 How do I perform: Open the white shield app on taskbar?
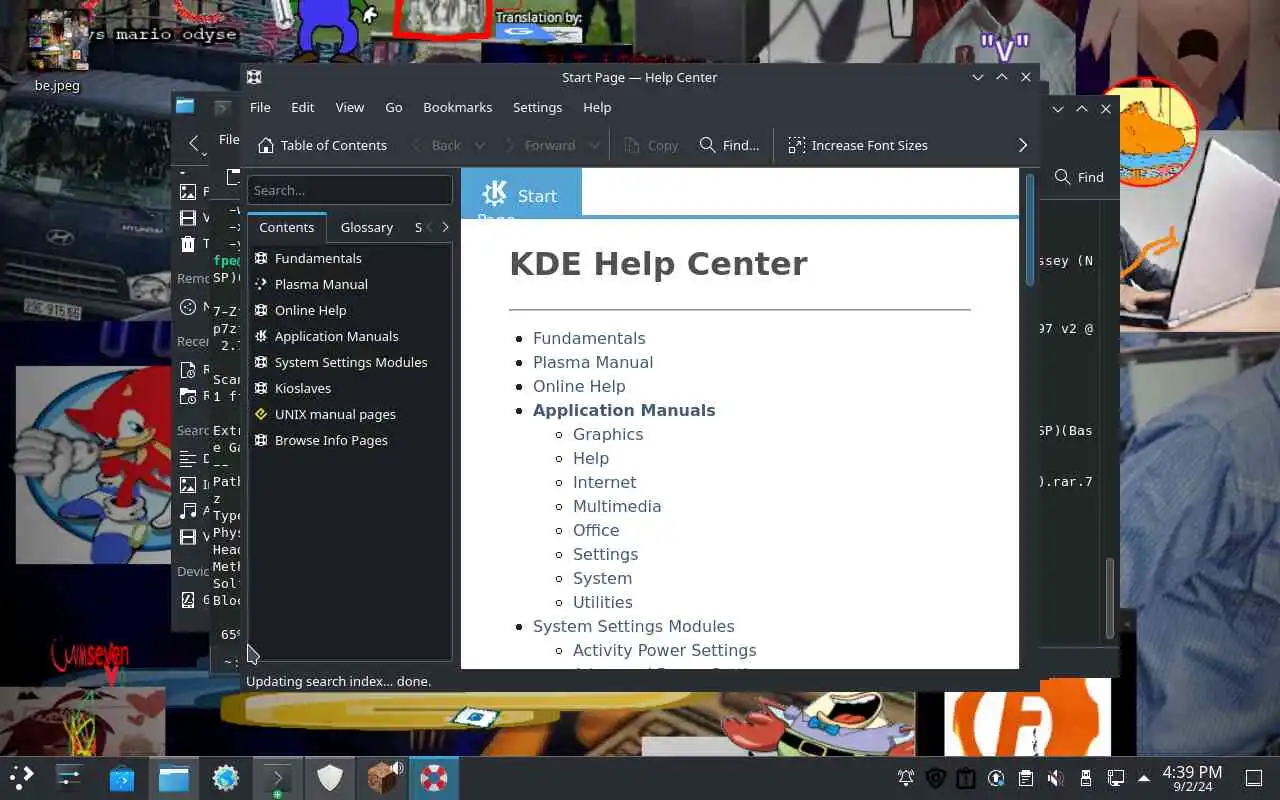(330, 777)
